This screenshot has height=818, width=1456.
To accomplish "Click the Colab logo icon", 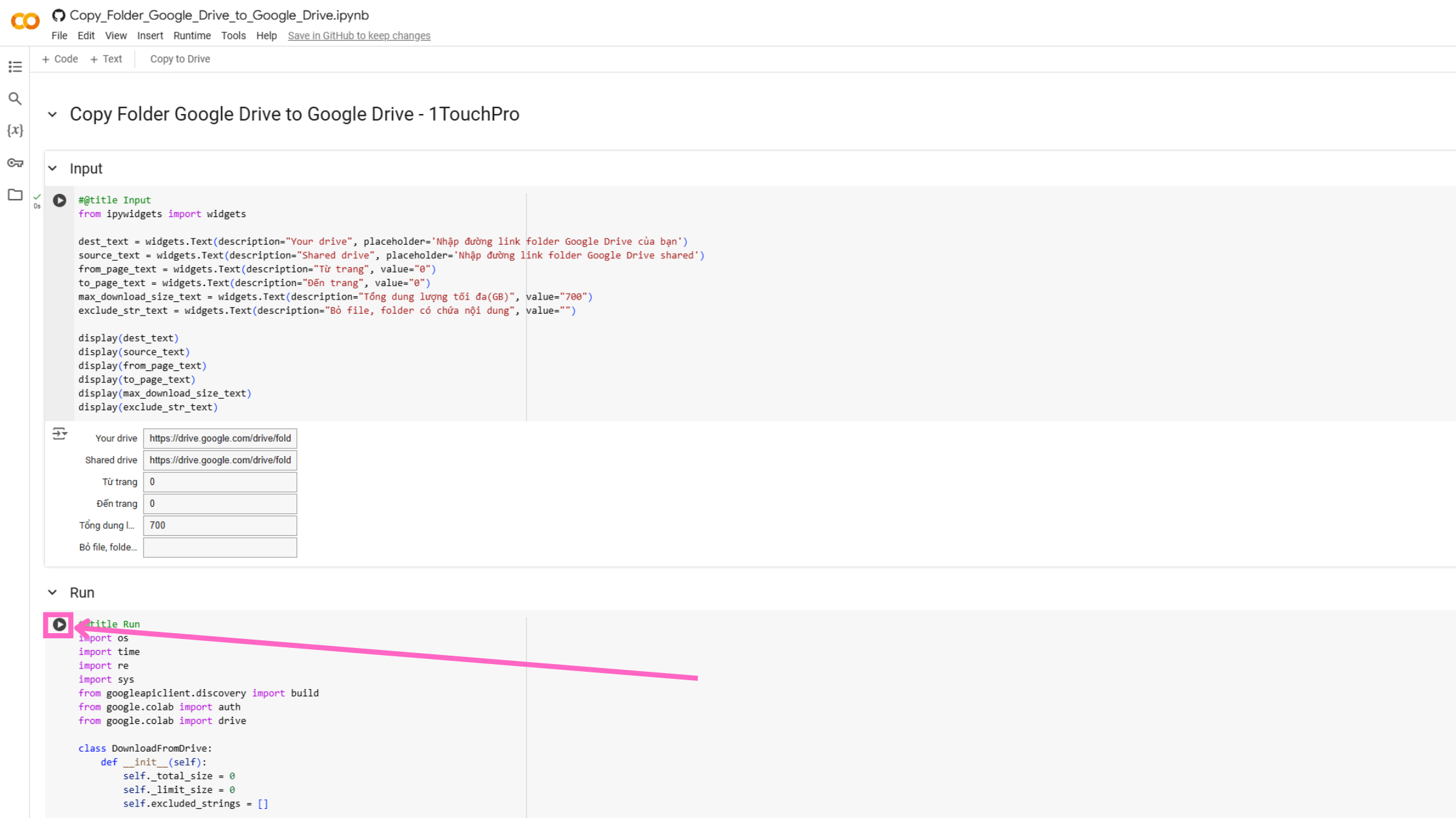I will pyautogui.click(x=26, y=21).
